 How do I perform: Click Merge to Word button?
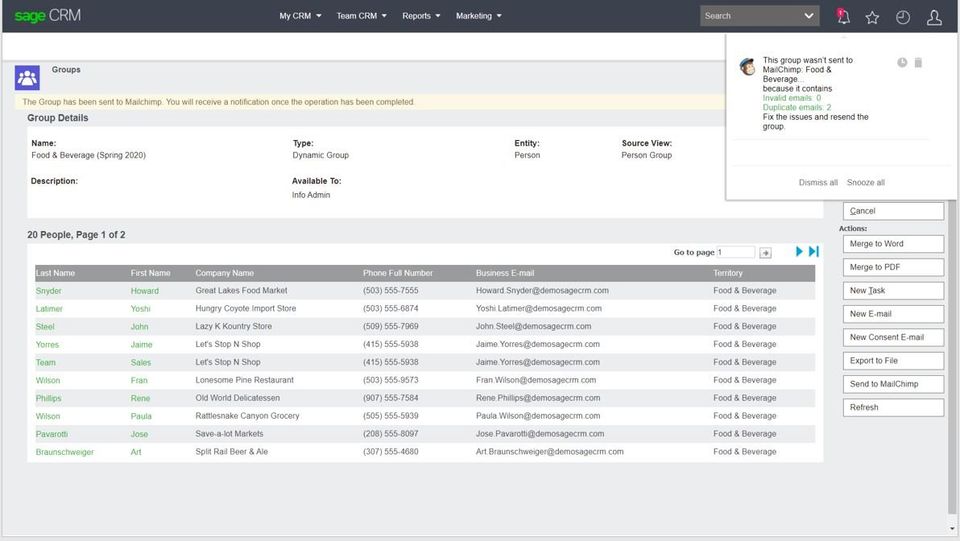pyautogui.click(x=893, y=244)
